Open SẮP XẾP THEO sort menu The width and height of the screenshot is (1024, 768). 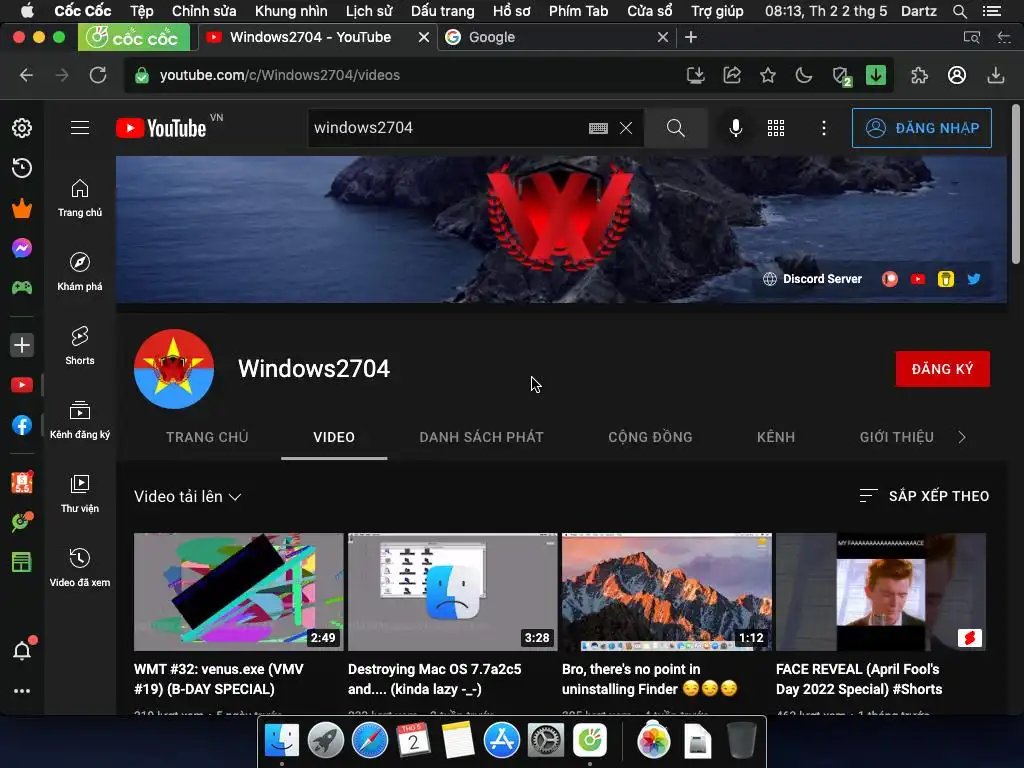tap(924, 496)
